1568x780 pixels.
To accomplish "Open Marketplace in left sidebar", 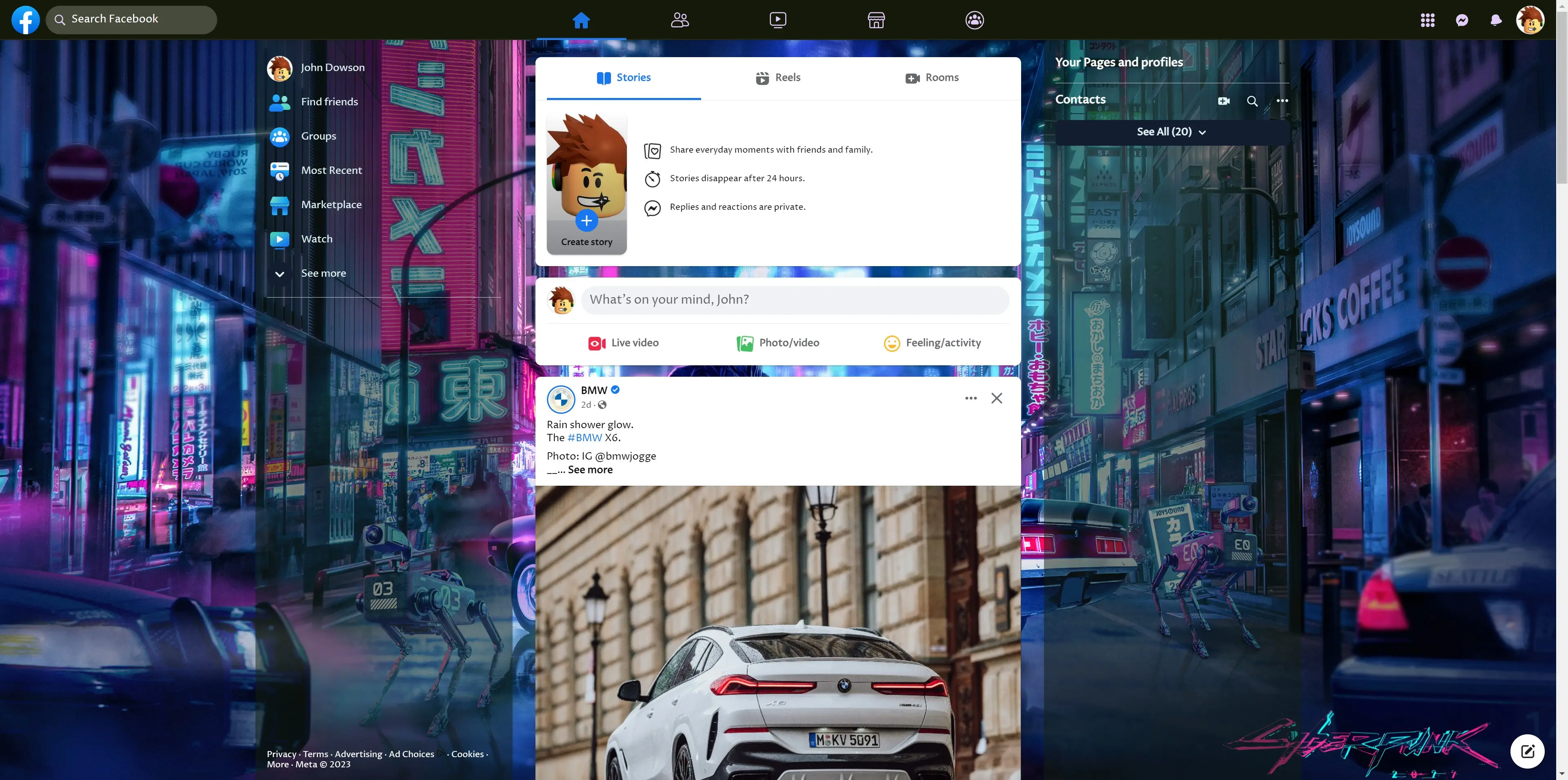I will coord(384,204).
